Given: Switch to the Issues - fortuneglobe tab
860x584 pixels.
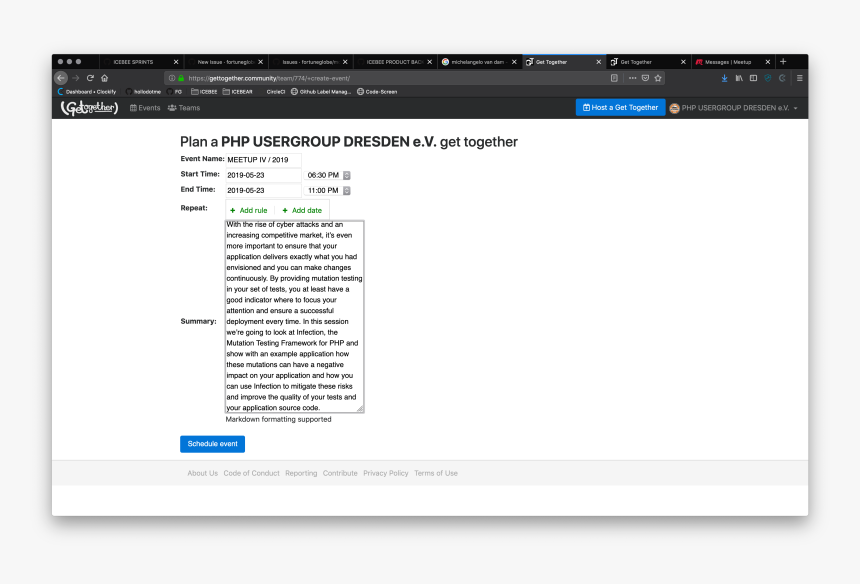Looking at the screenshot, I should pos(310,62).
